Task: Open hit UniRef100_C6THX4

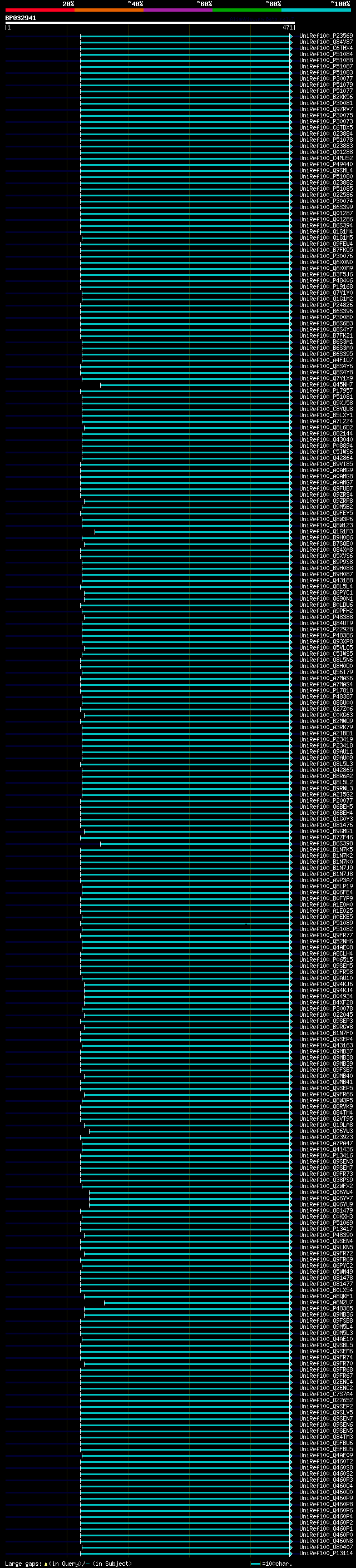Action: pyautogui.click(x=326, y=48)
